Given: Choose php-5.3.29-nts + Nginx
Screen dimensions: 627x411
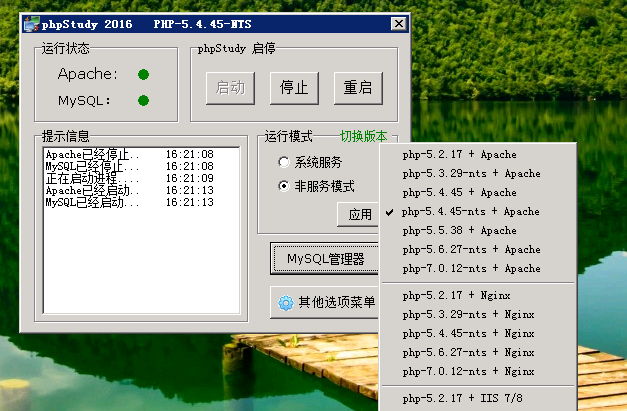Looking at the screenshot, I should pyautogui.click(x=478, y=315).
